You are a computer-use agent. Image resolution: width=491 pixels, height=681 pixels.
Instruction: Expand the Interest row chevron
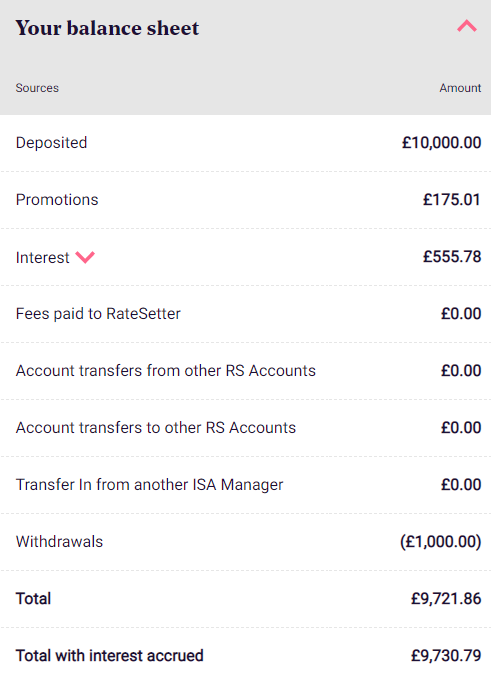pos(85,257)
